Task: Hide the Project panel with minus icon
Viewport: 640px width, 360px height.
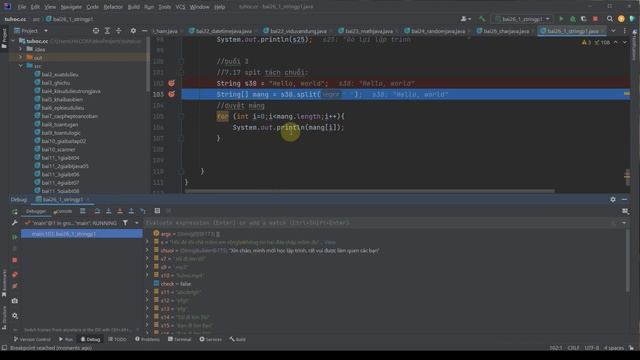Action: tap(144, 31)
